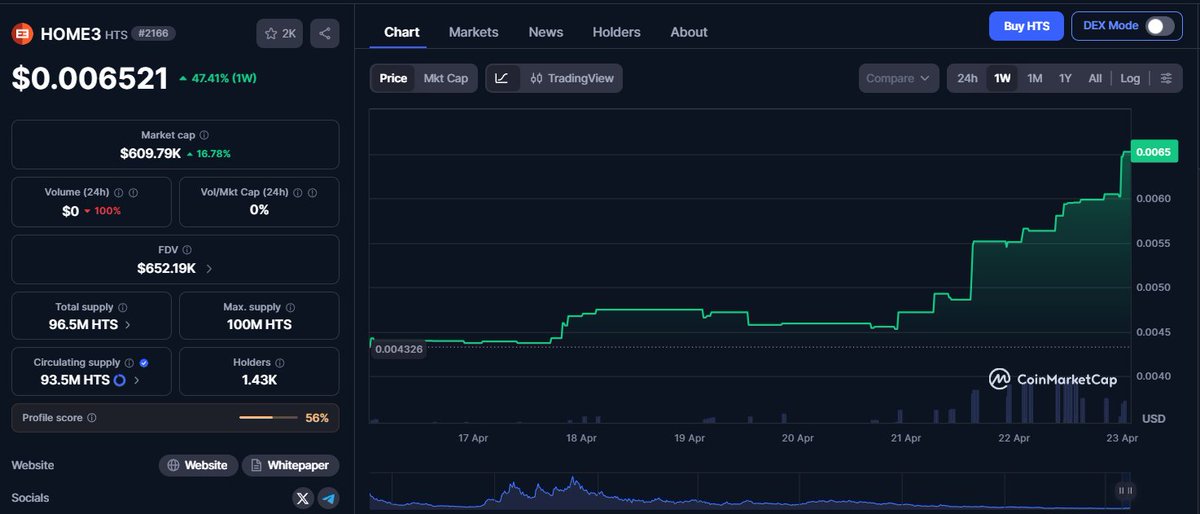Click the 100M HTS max supply value
Image resolution: width=1200 pixels, height=514 pixels.
tap(259, 325)
